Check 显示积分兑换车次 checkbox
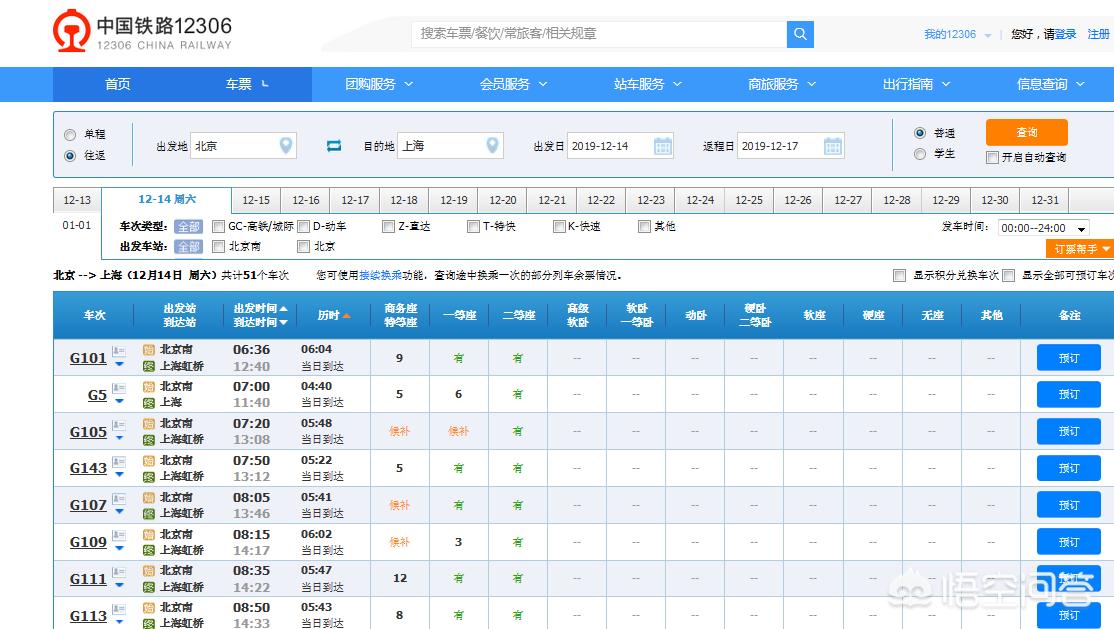Screen dimensions: 1114x629 (x=899, y=276)
